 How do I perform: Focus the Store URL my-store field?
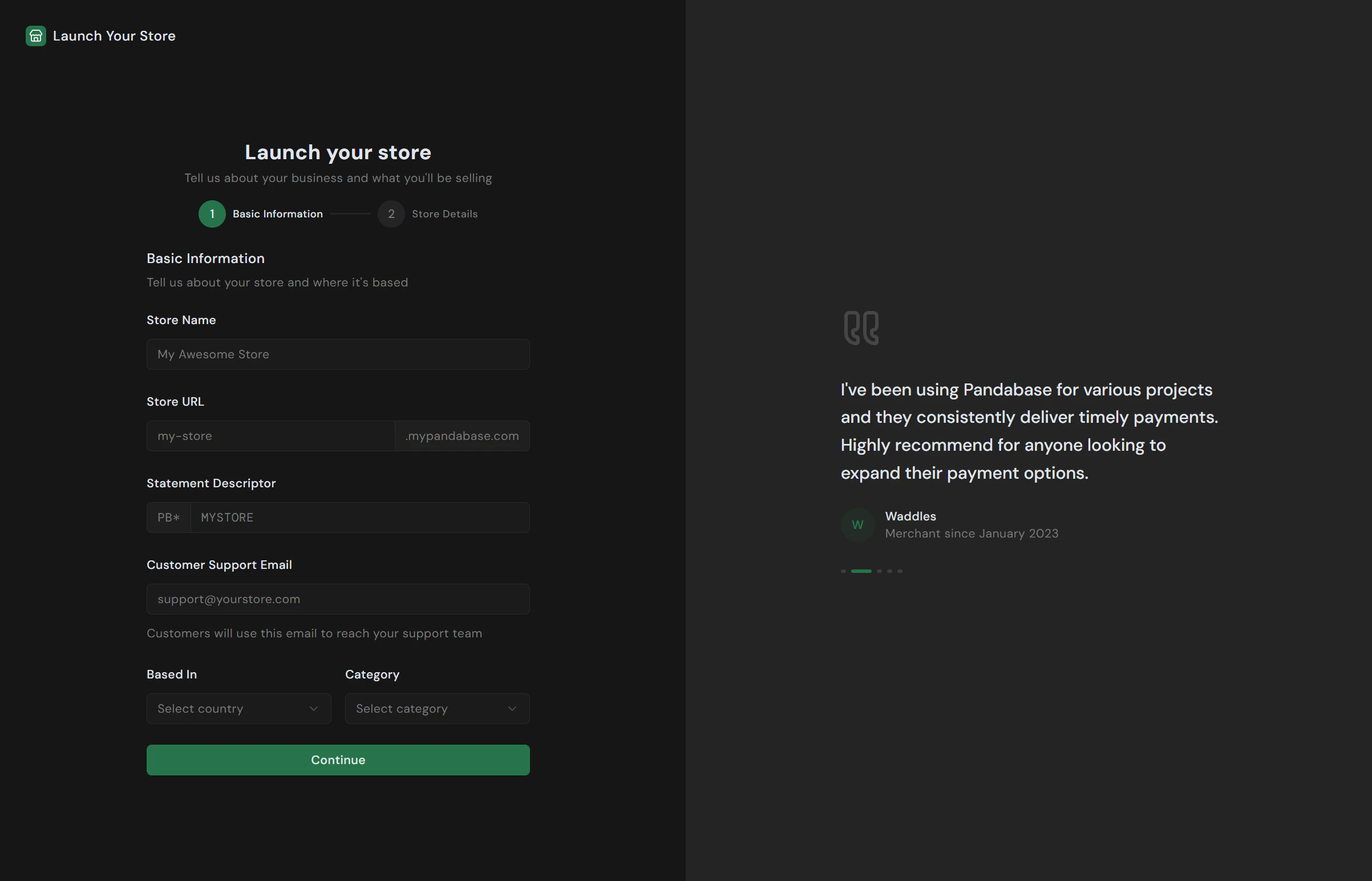pos(270,436)
